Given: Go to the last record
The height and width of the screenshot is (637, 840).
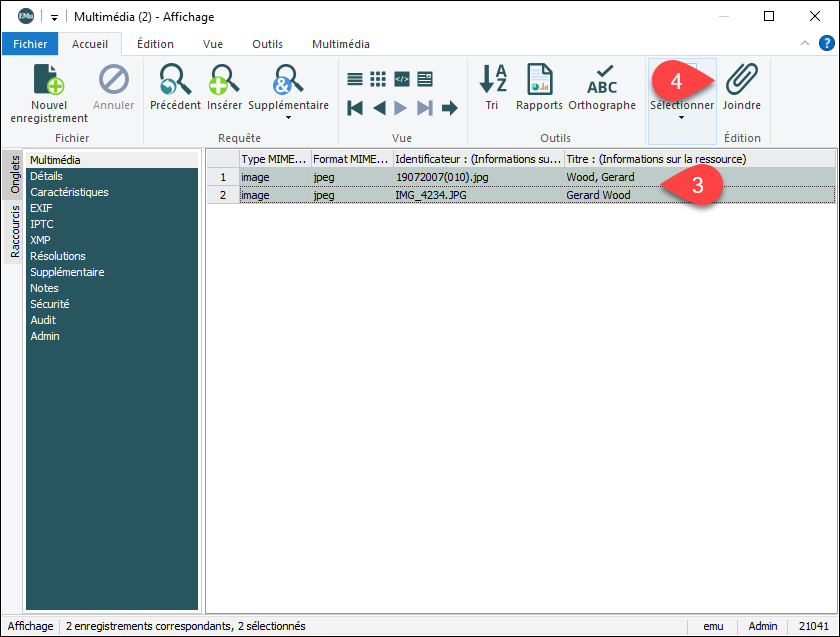Looking at the screenshot, I should pos(425,108).
